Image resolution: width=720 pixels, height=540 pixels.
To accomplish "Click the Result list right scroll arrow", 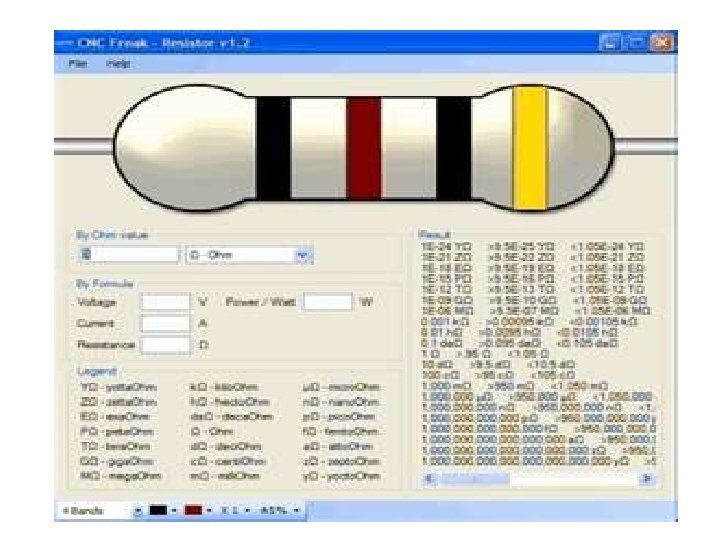I will pyautogui.click(x=647, y=479).
